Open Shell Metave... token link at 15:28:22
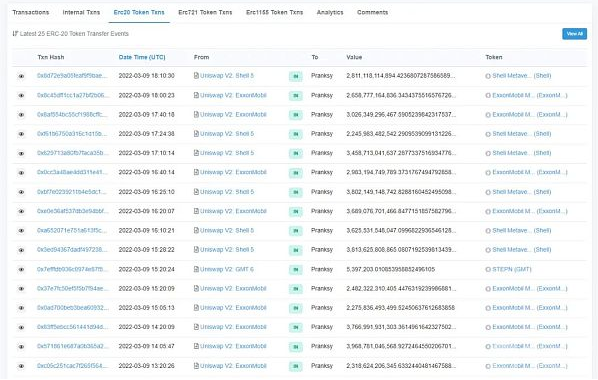 [522, 250]
